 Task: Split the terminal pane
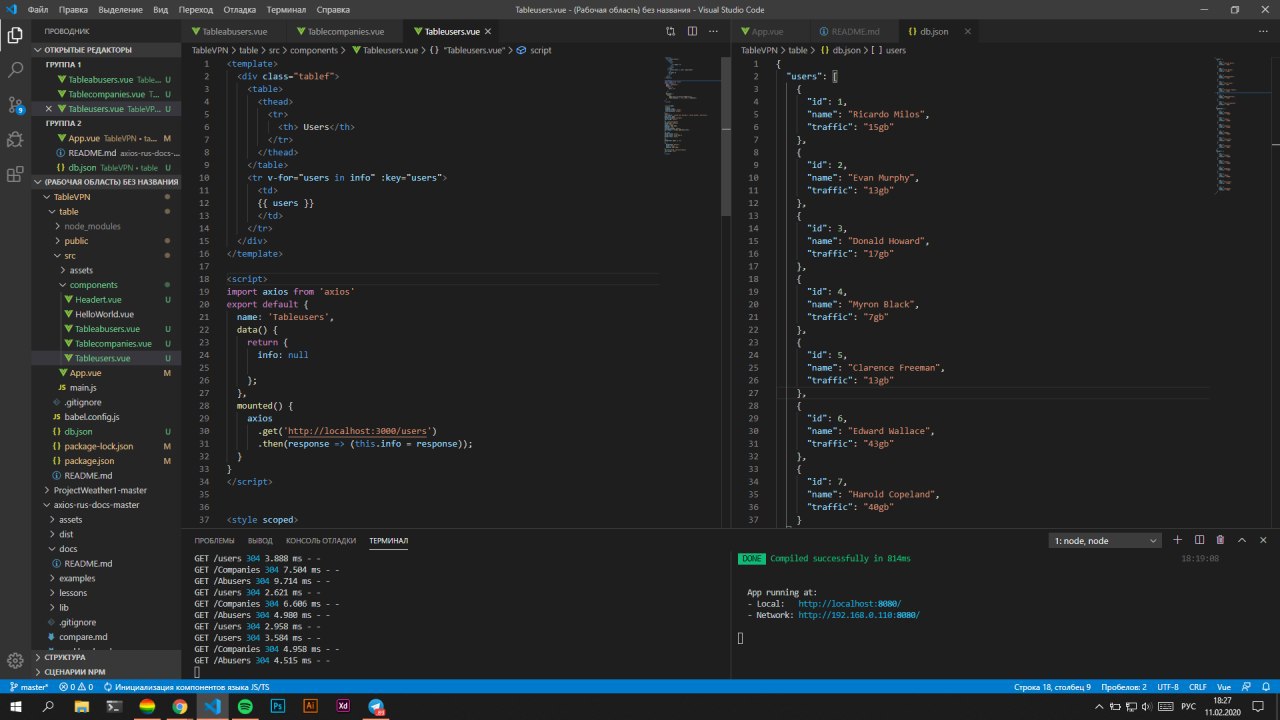[1199, 540]
